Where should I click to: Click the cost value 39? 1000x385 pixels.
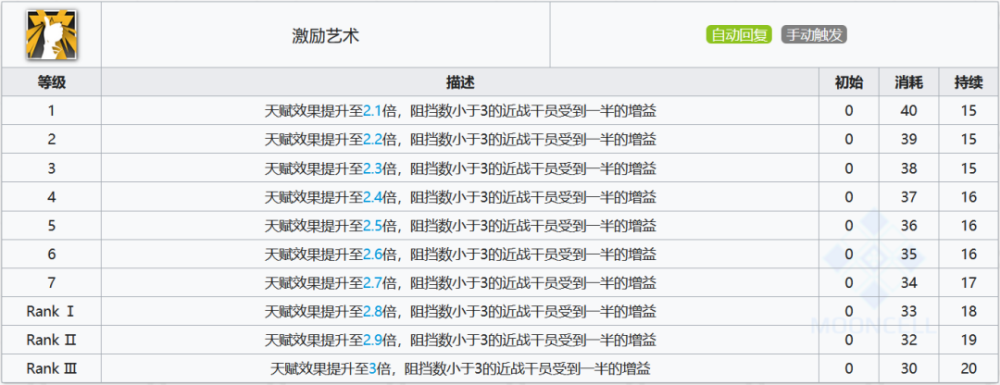[909, 140]
